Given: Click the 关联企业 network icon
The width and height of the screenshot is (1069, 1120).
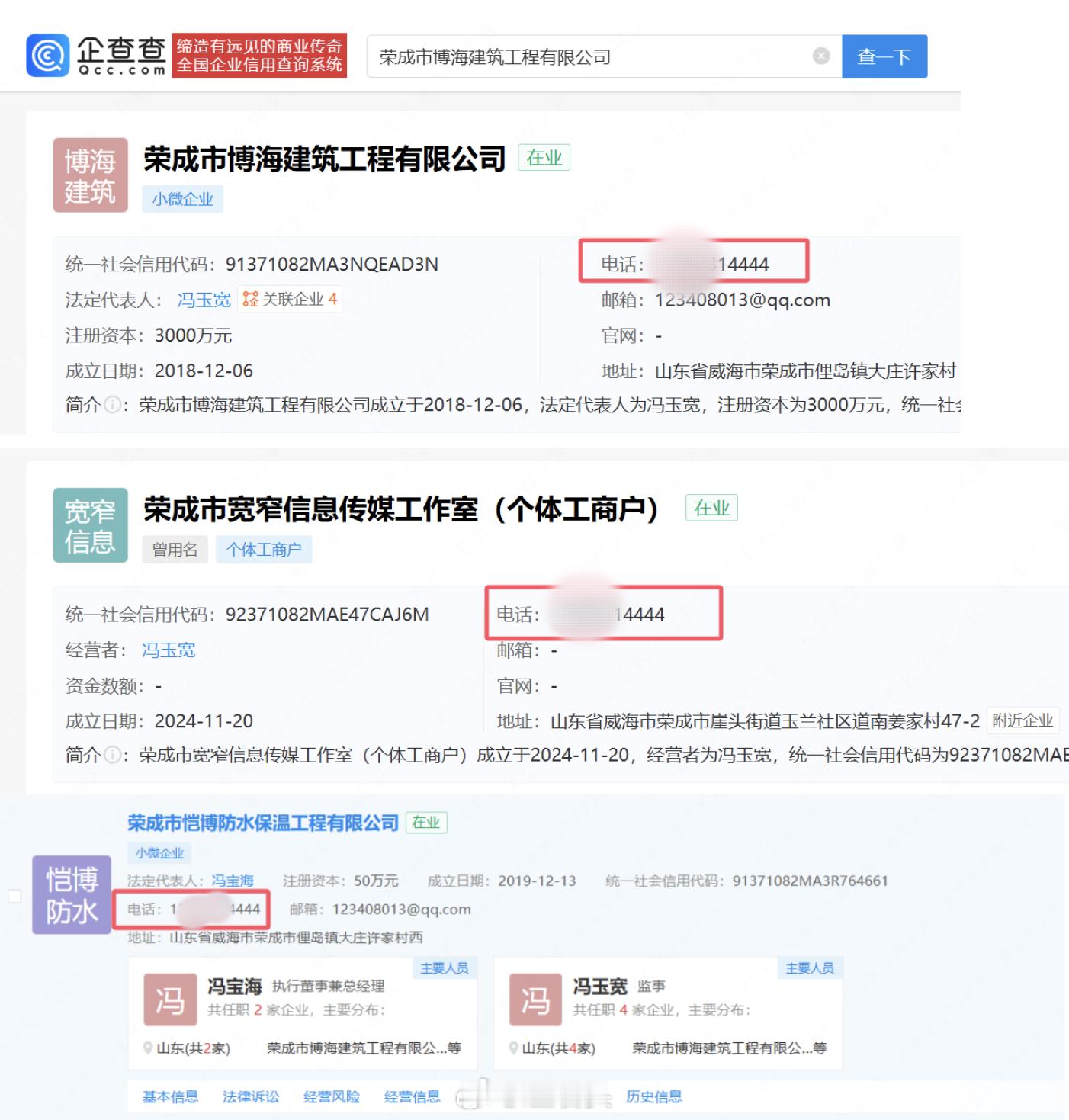Looking at the screenshot, I should [x=250, y=299].
